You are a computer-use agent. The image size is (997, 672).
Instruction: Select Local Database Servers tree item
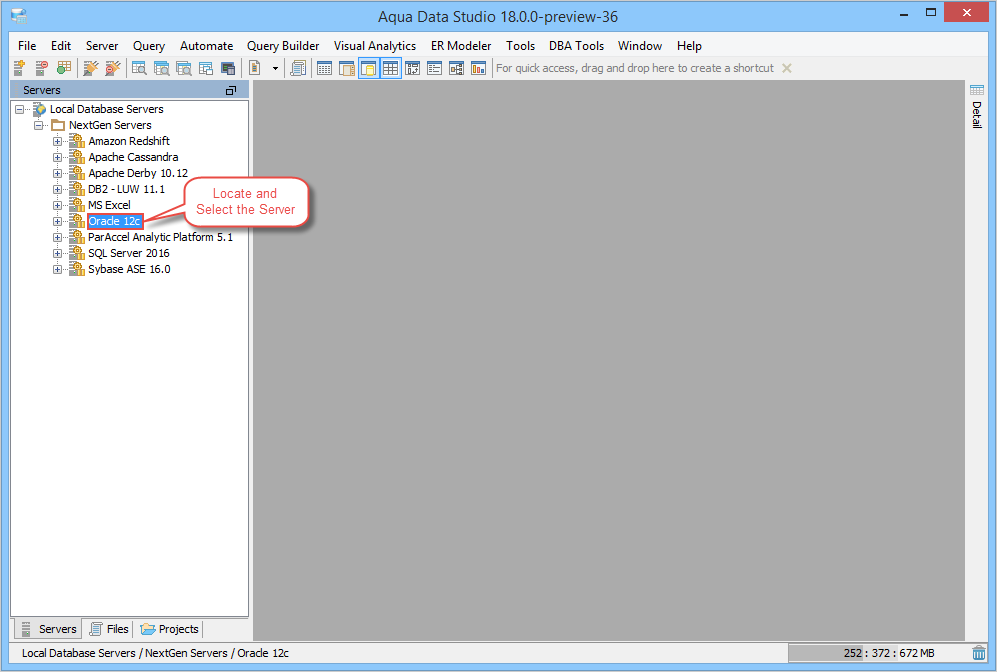pos(106,109)
